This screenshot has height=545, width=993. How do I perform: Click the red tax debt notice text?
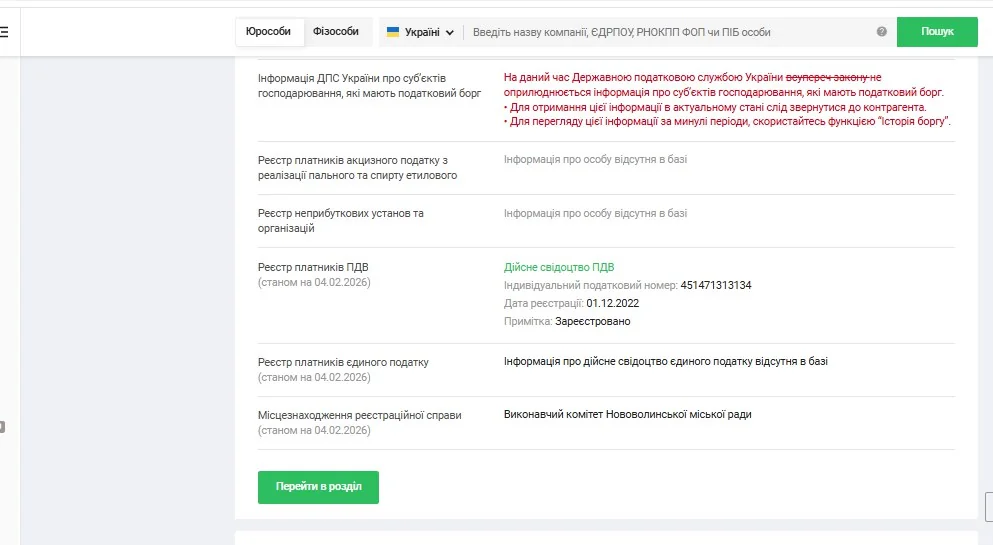coord(724,99)
